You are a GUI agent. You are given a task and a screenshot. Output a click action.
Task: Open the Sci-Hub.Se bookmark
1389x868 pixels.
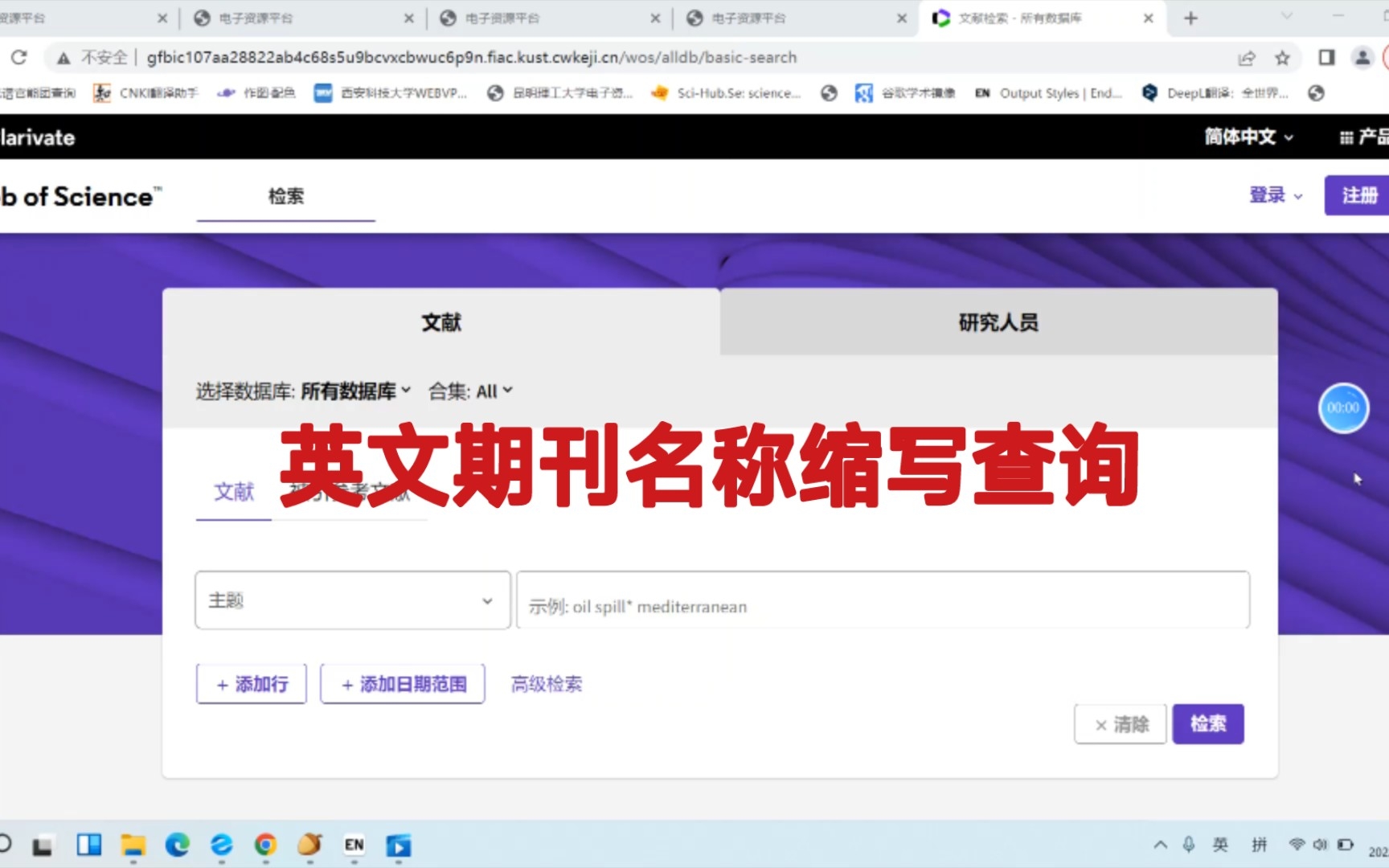point(727,93)
